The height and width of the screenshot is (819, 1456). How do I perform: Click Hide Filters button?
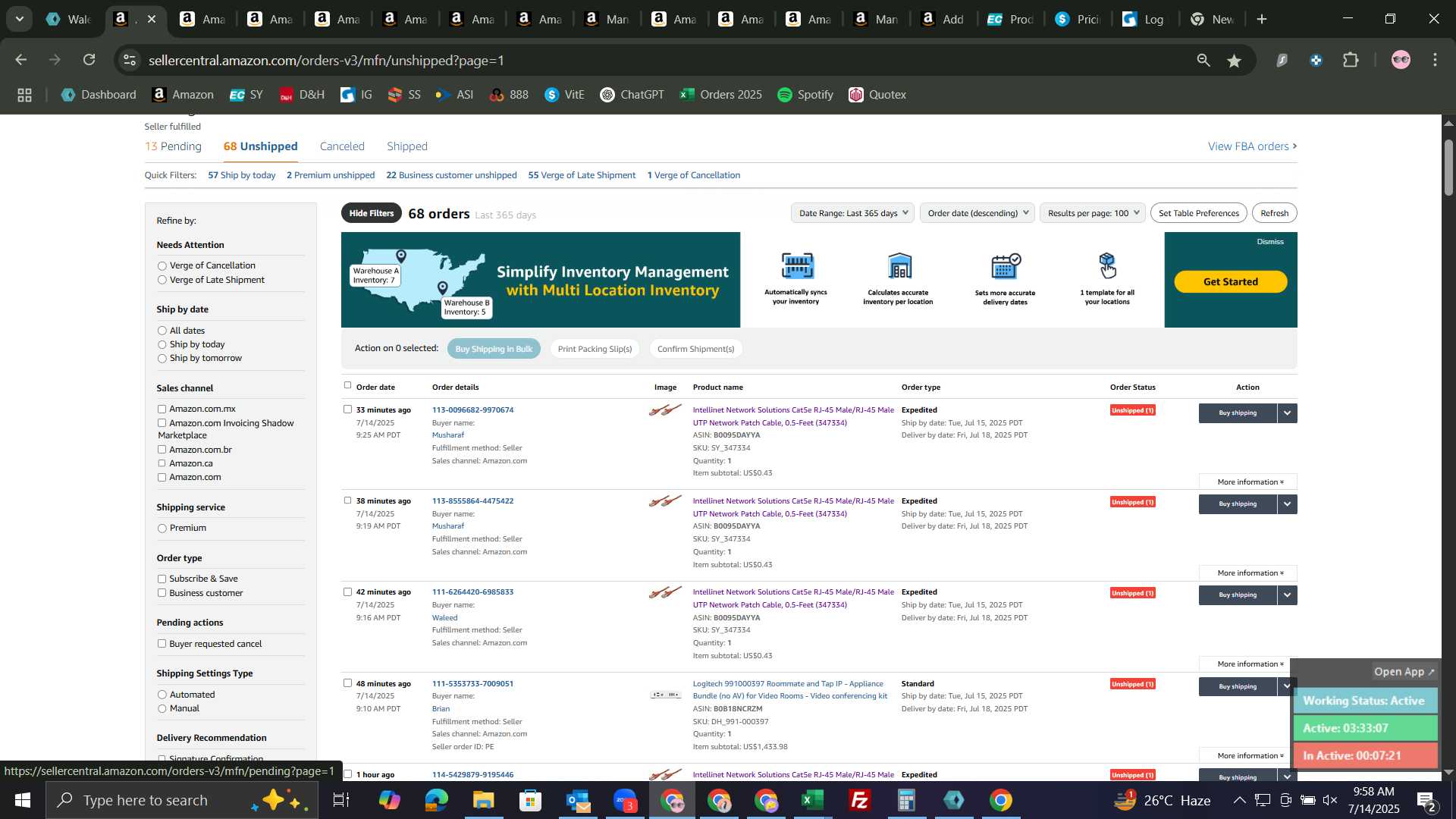(x=372, y=213)
